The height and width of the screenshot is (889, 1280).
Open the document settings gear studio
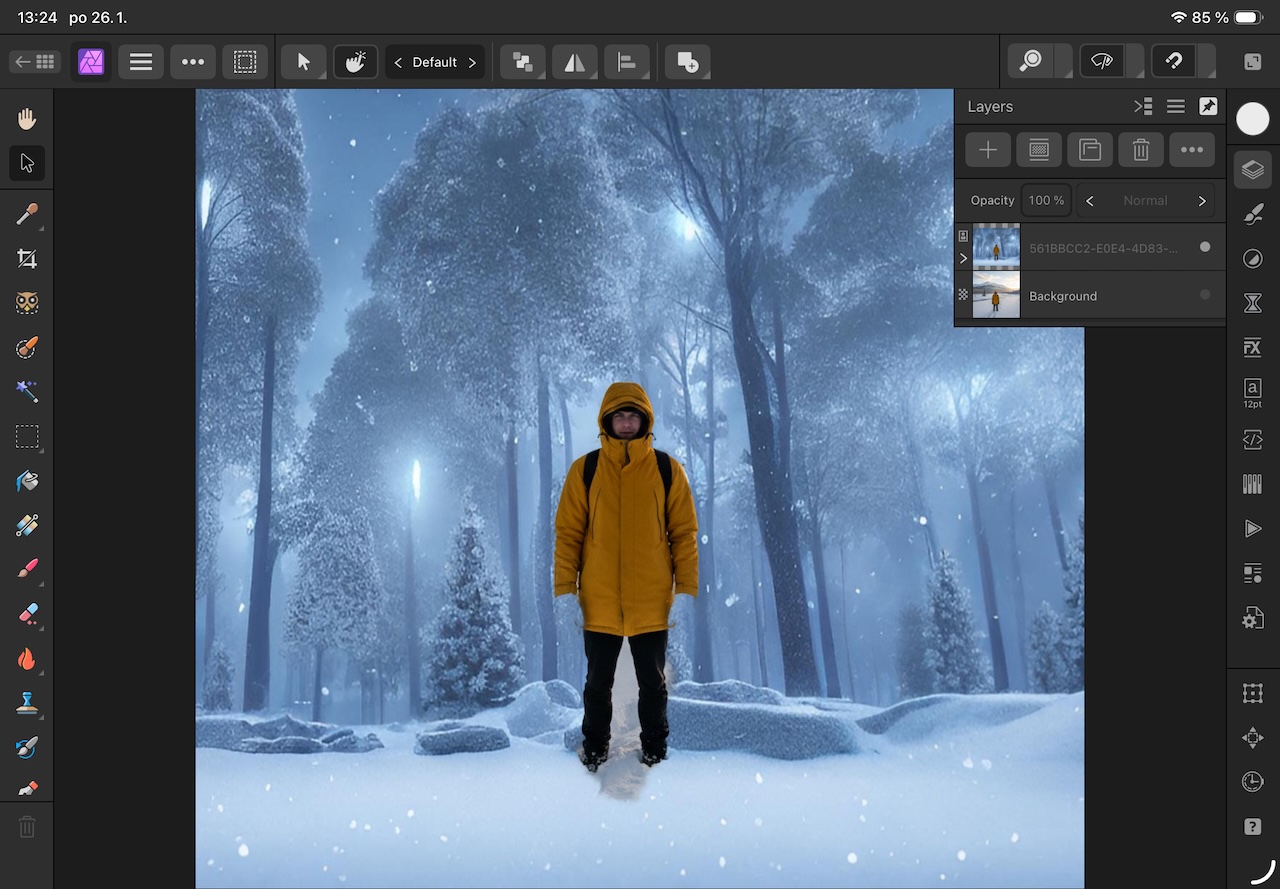(1252, 618)
